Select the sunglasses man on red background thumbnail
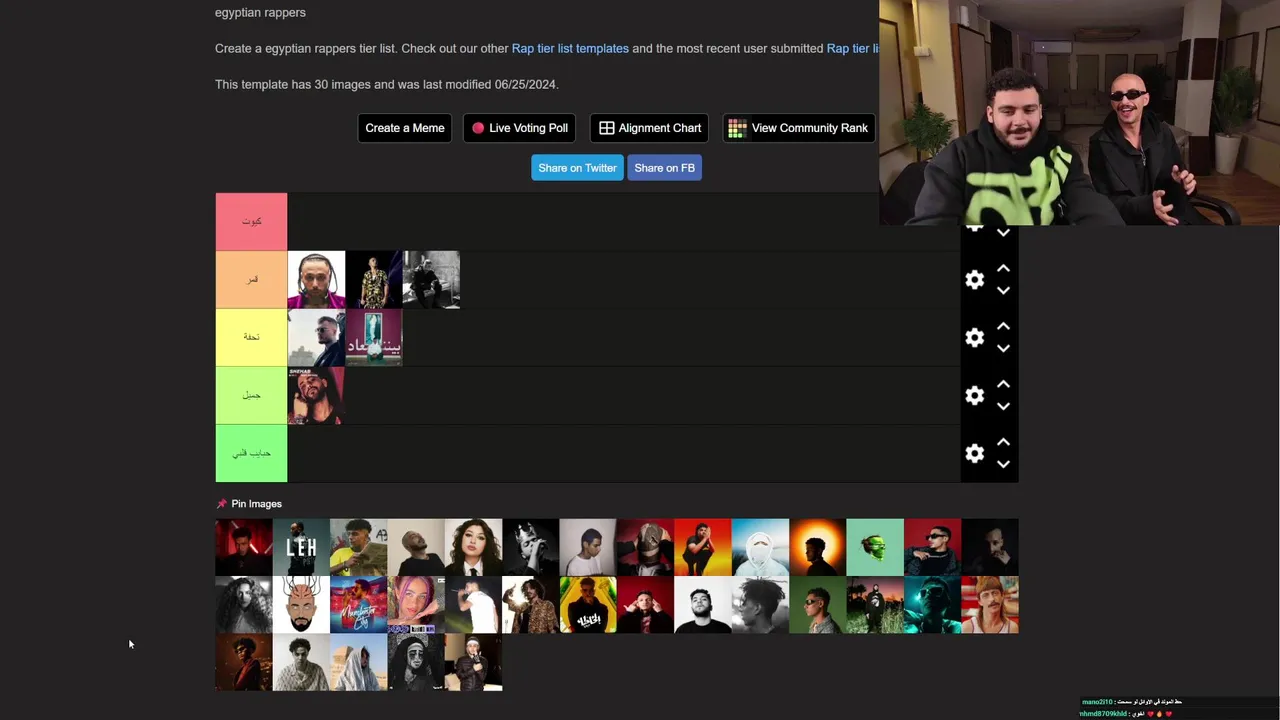The image size is (1280, 720). point(933,547)
